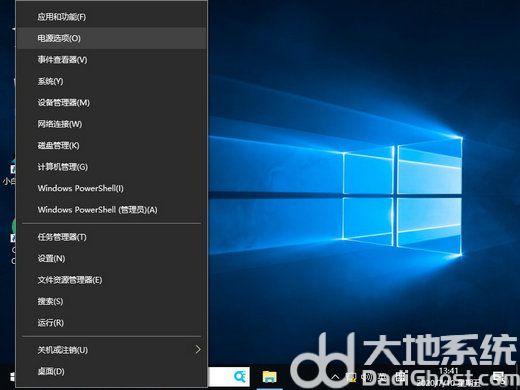Click the taskbar search box

click(x=229, y=377)
